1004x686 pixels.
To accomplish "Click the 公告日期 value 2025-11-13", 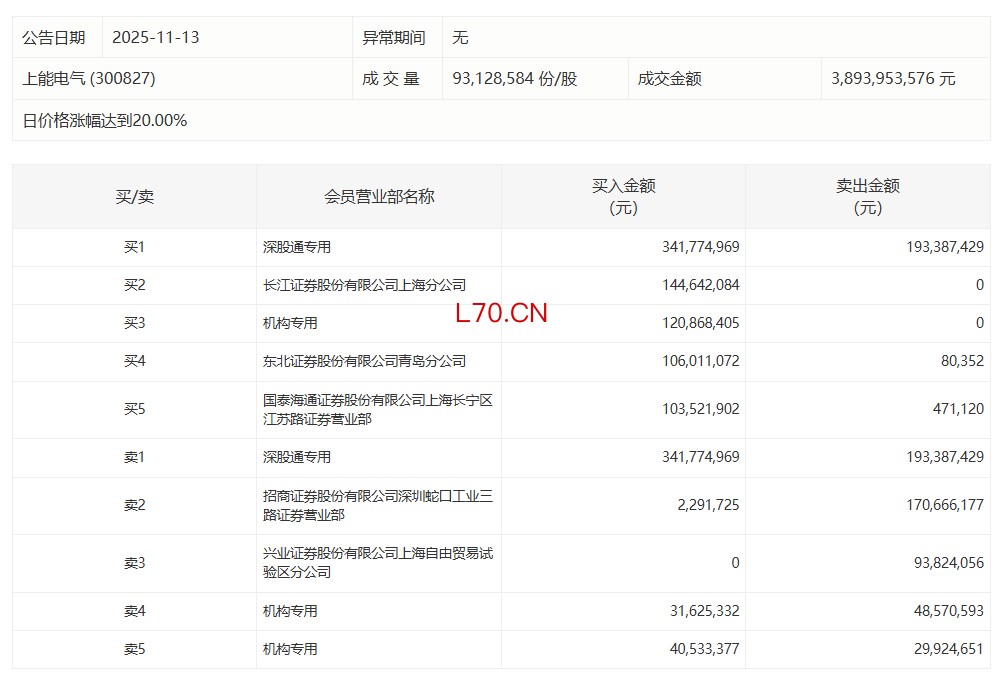I will point(155,37).
